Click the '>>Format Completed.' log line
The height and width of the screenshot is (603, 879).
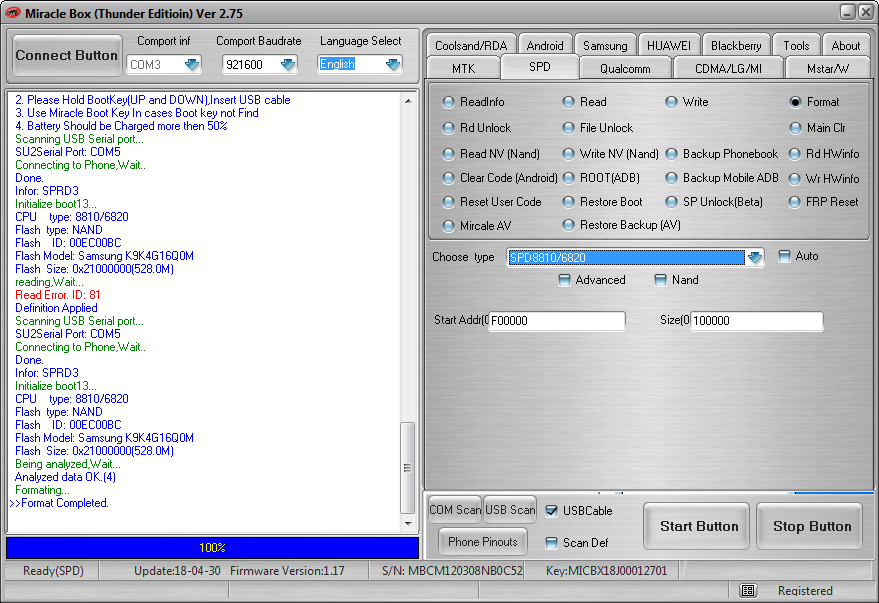pyautogui.click(x=59, y=503)
